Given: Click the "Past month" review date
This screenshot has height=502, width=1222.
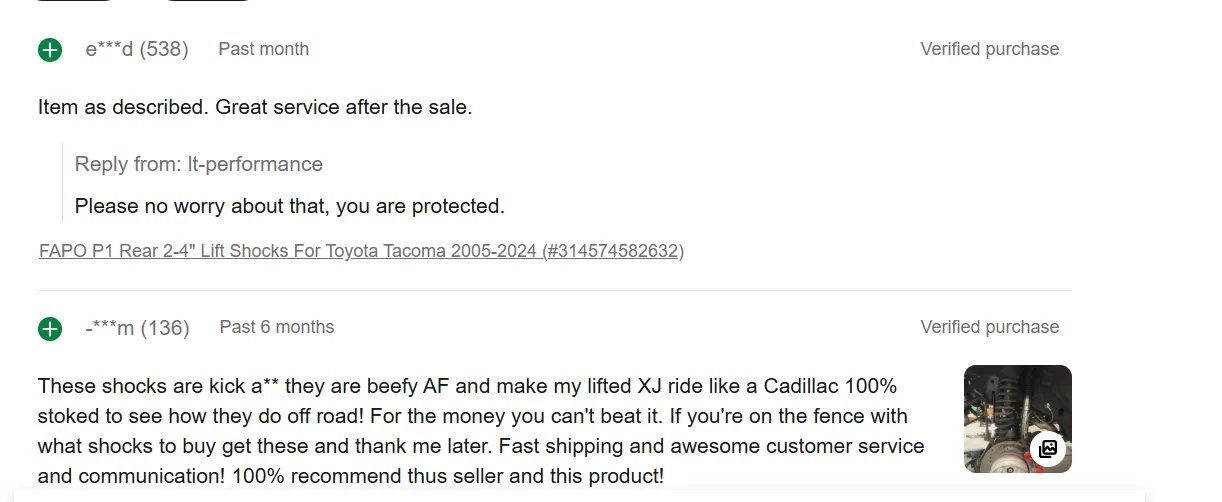Looking at the screenshot, I should coord(263,49).
